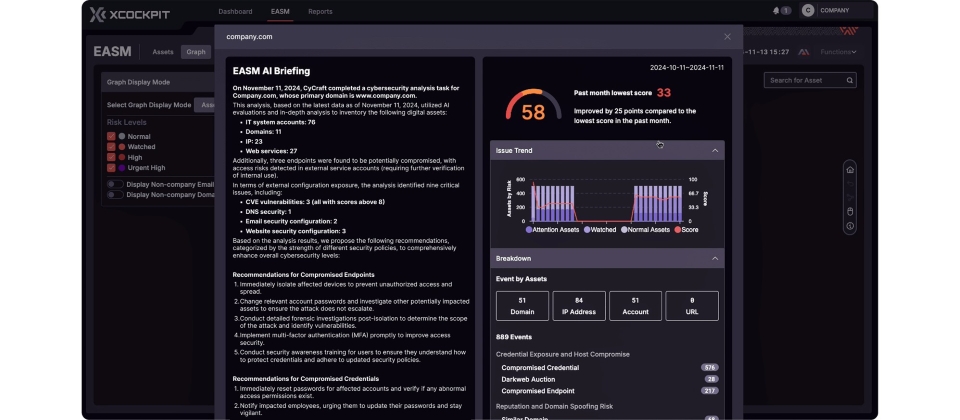Click the info icon in graph toolbar
The image size is (960, 420).
tap(849, 226)
